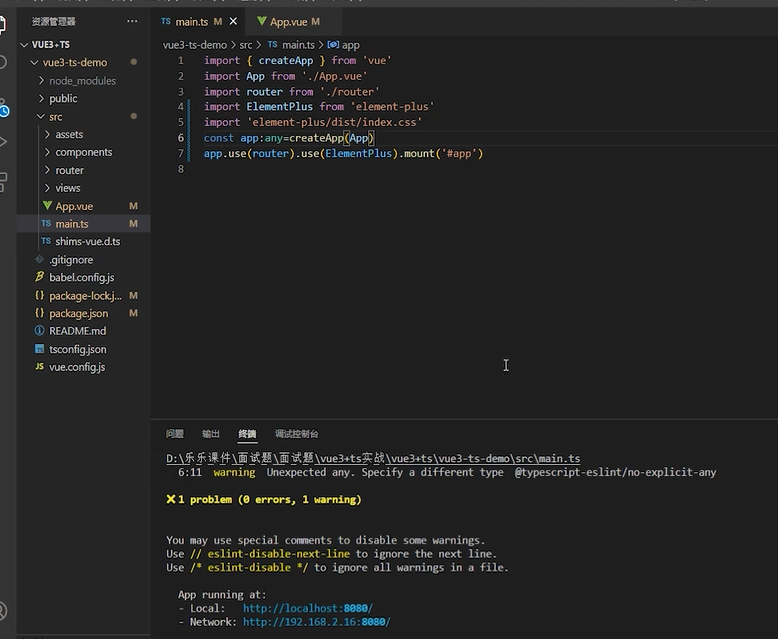Screen dimensions: 778x639
Task: Click src in the breadcrumb
Action: (246, 45)
